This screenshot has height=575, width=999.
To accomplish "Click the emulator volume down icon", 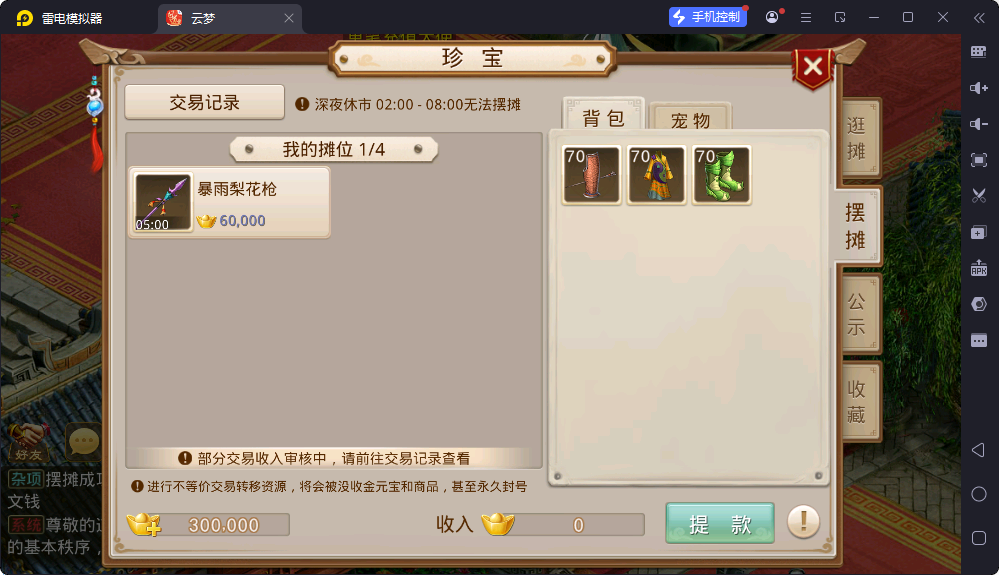I will click(979, 124).
